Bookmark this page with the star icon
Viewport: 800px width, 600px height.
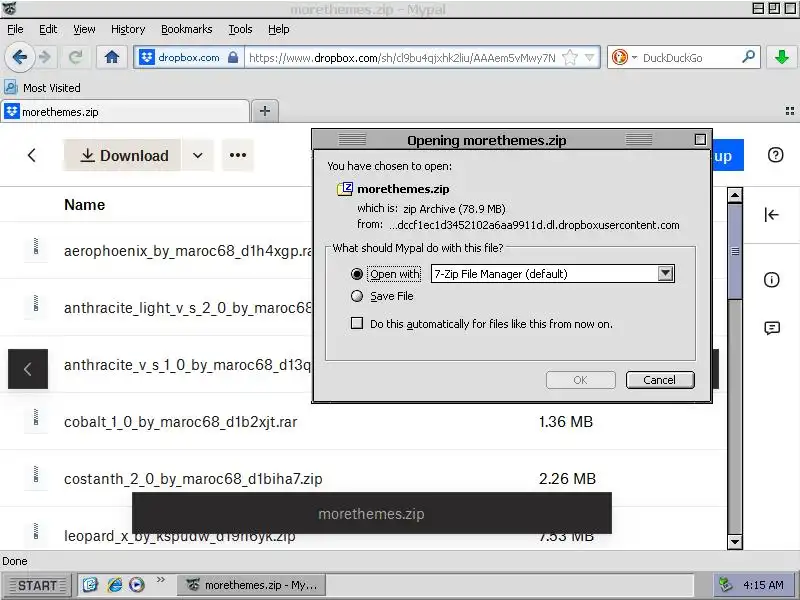tap(570, 58)
